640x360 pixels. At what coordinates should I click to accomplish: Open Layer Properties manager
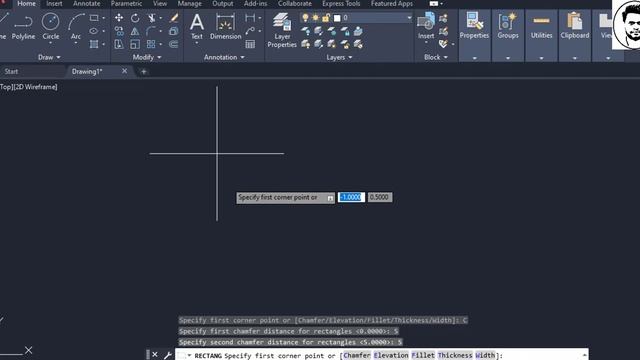tap(282, 30)
